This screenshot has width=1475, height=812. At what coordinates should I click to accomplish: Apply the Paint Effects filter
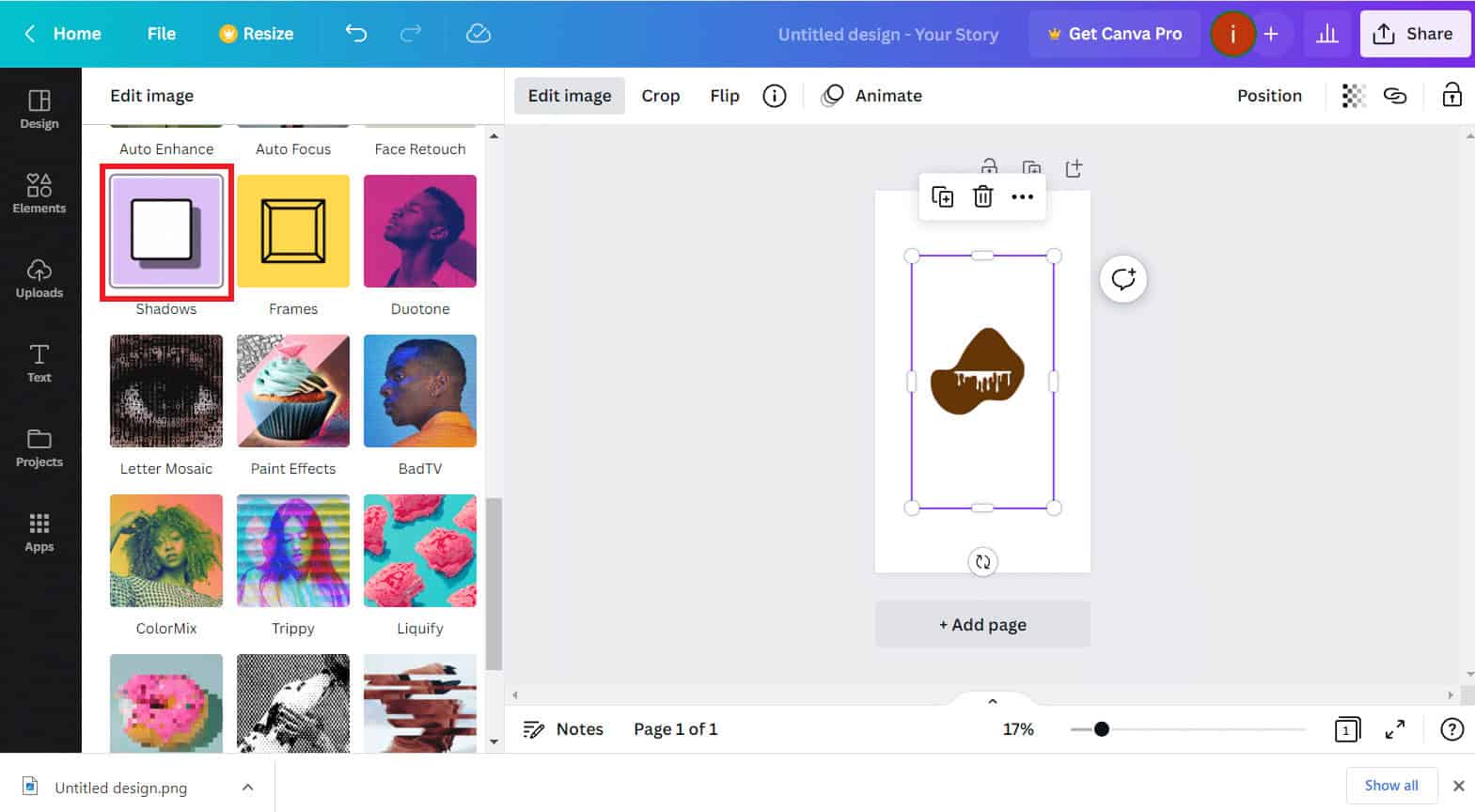click(293, 391)
